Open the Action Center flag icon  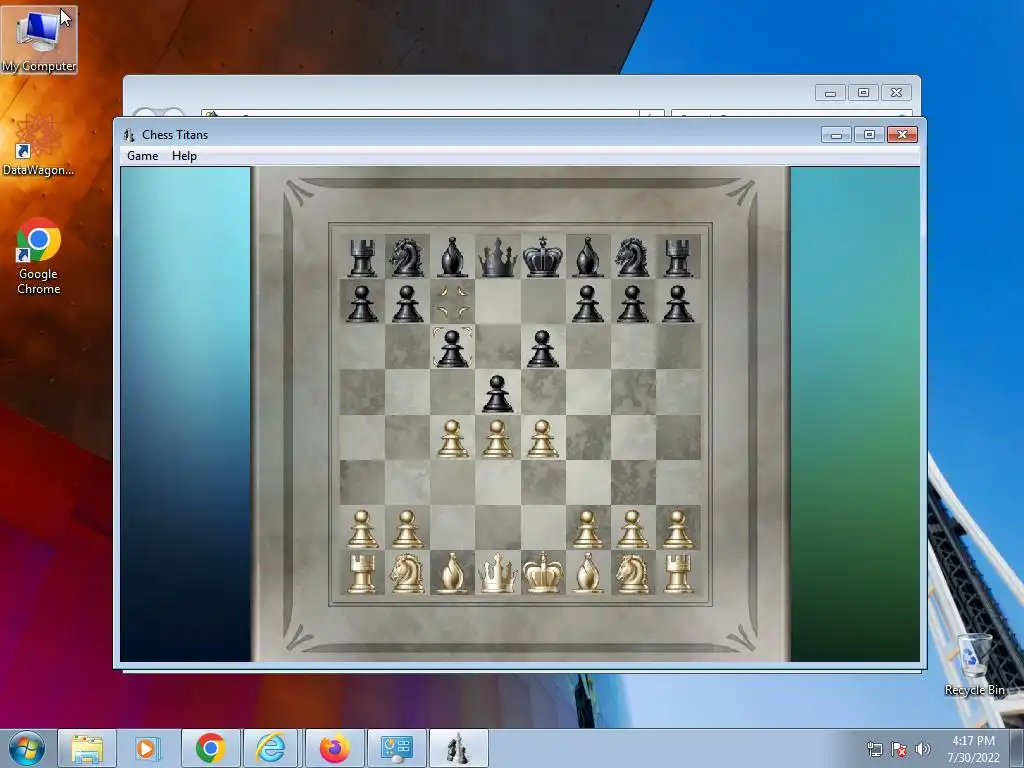(x=899, y=749)
